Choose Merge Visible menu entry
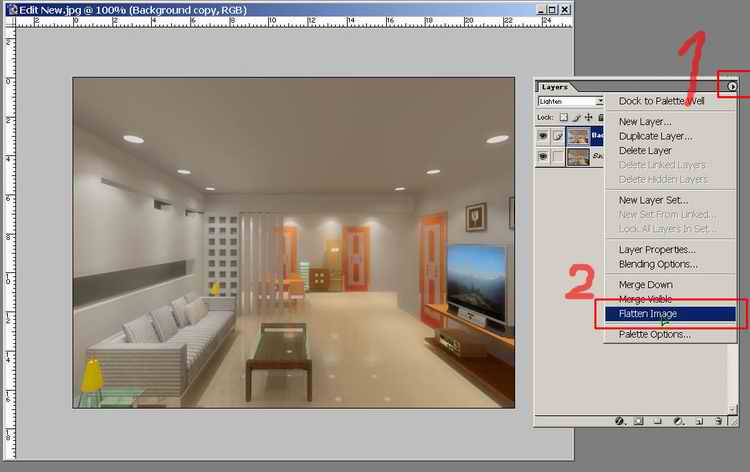Image resolution: width=750 pixels, height=472 pixels. [x=645, y=299]
